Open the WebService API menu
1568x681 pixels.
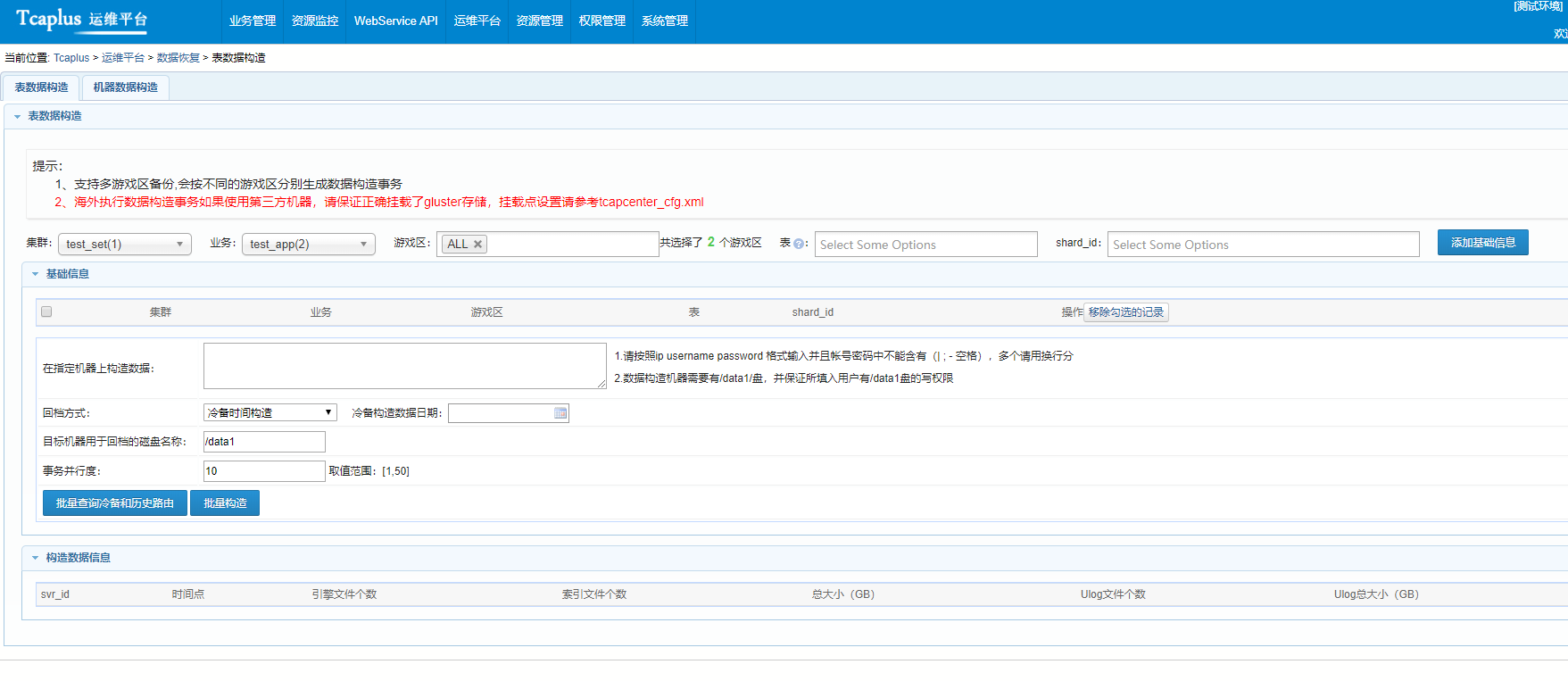click(395, 21)
